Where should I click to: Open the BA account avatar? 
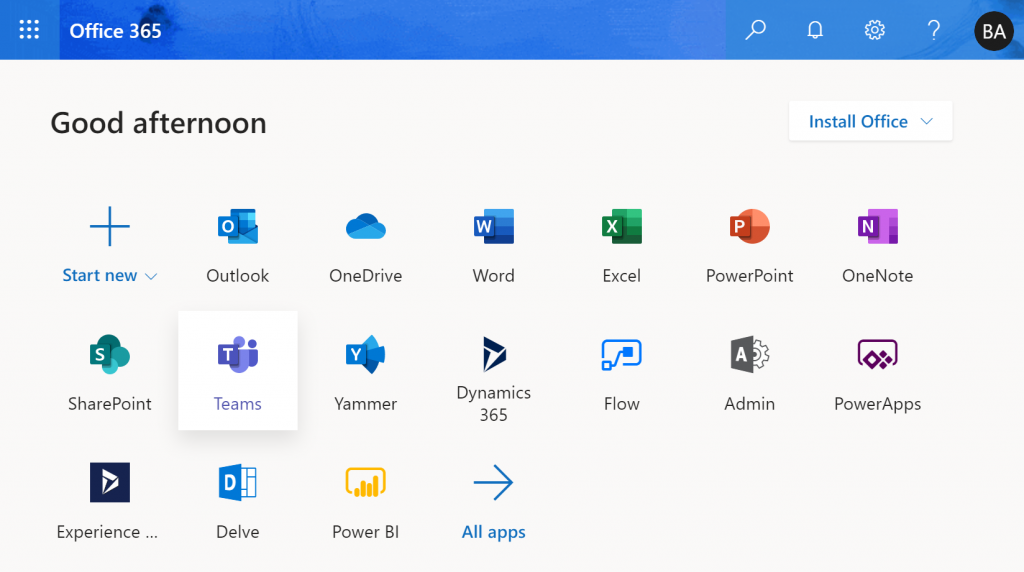(994, 31)
